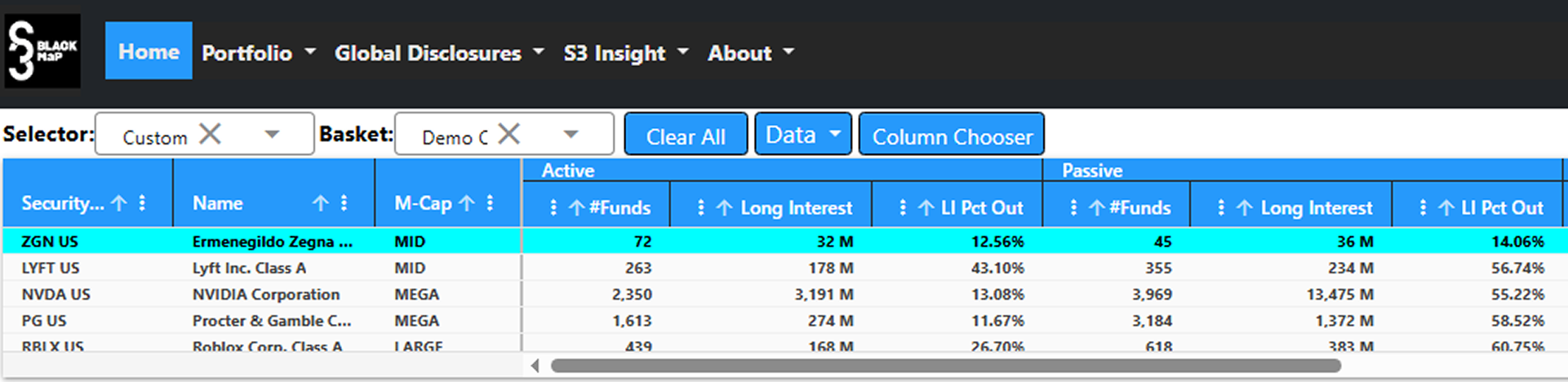Open the Data dropdown button

pos(803,134)
